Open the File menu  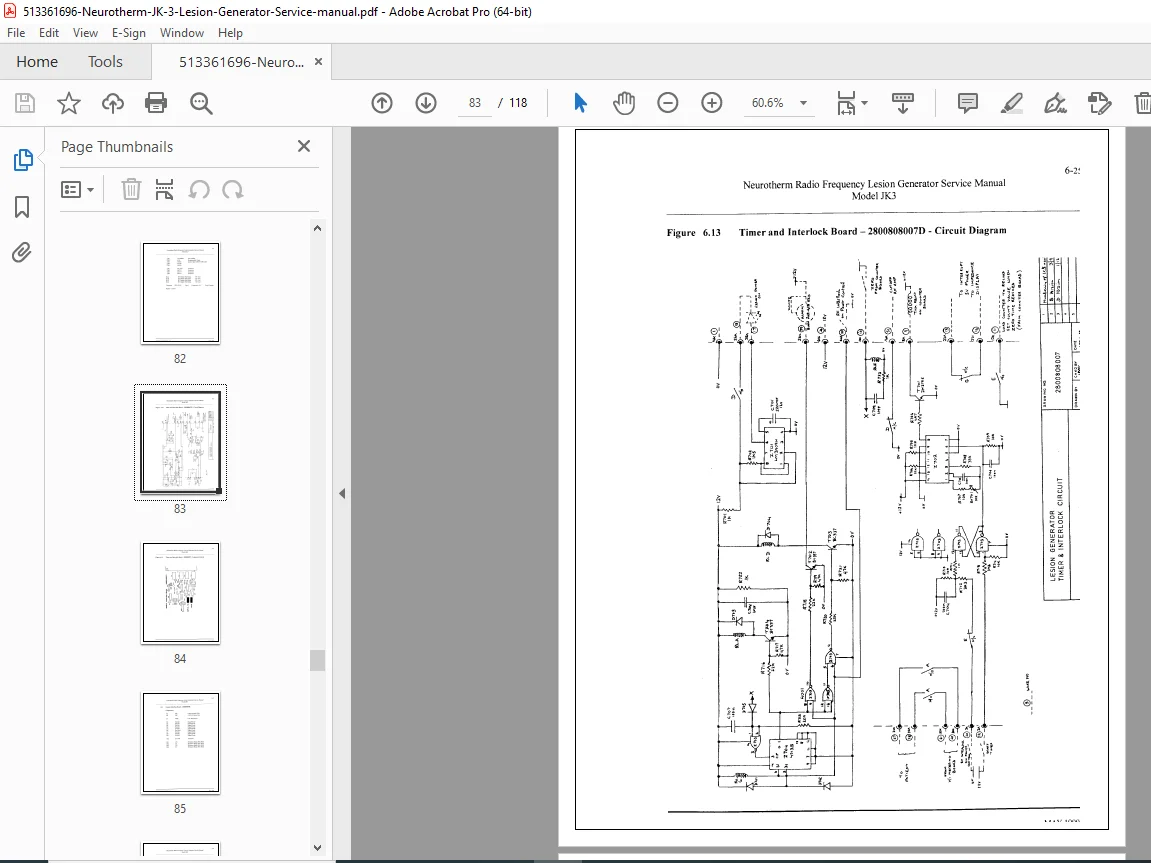[16, 33]
